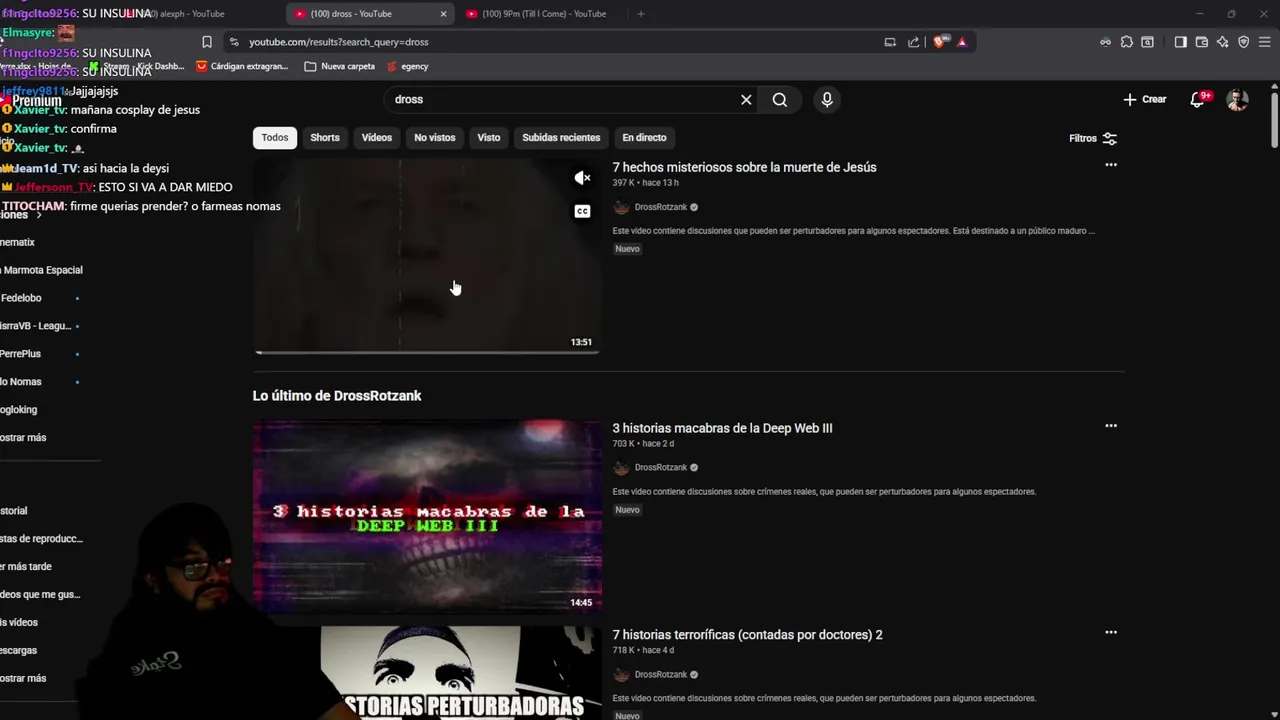Open Brave VPN shield icon

[1244, 42]
